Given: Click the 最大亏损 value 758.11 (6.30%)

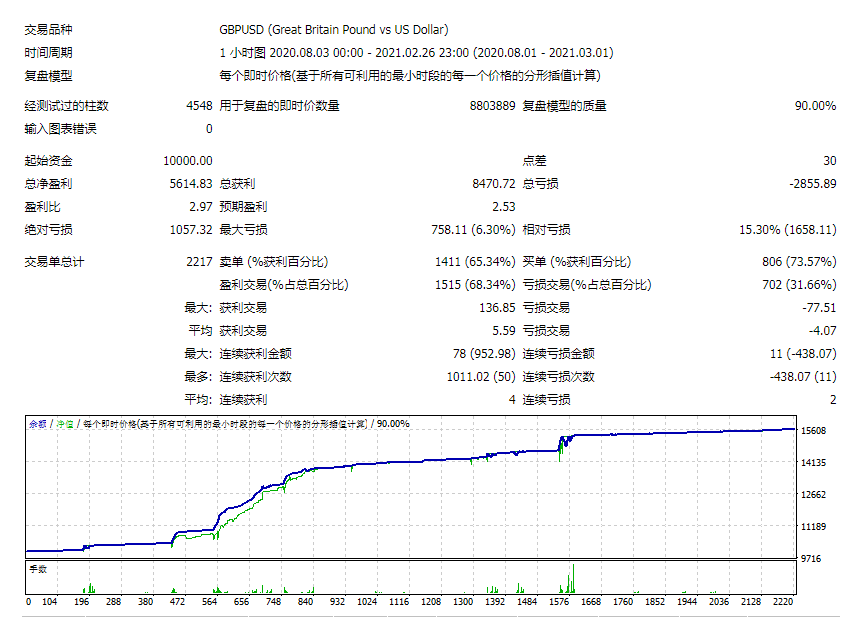Looking at the screenshot, I should click(x=473, y=230).
